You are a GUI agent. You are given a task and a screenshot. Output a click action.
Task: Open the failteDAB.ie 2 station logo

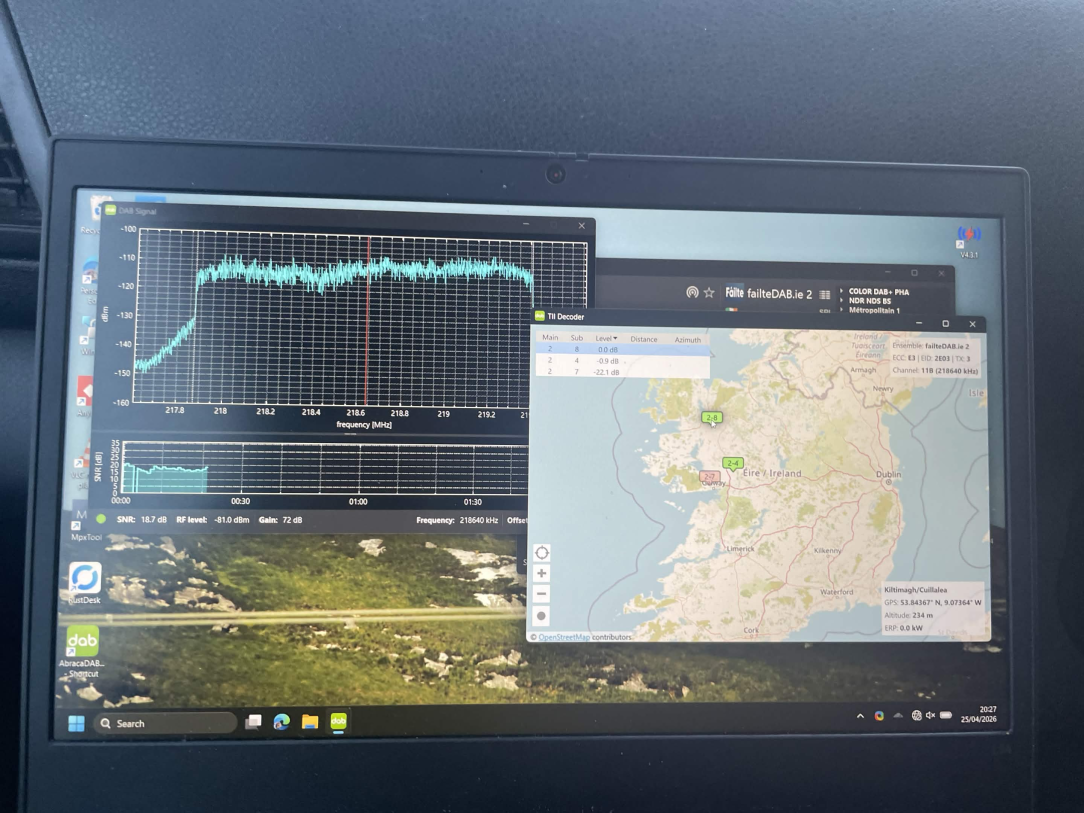point(734,293)
